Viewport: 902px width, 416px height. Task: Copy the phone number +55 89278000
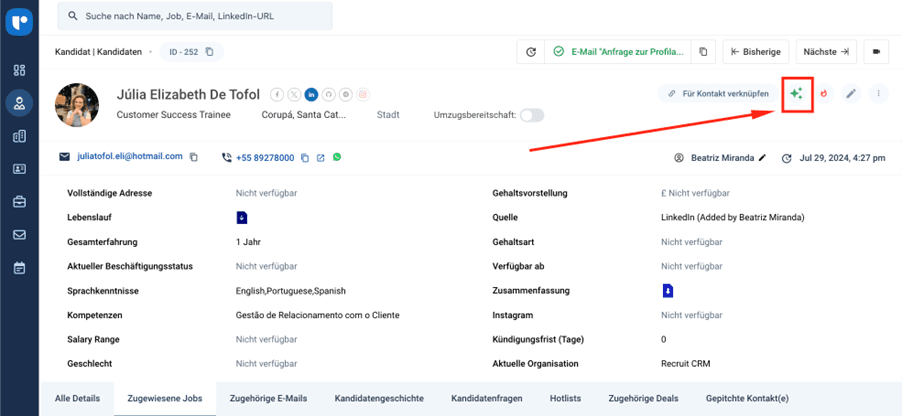(x=305, y=158)
